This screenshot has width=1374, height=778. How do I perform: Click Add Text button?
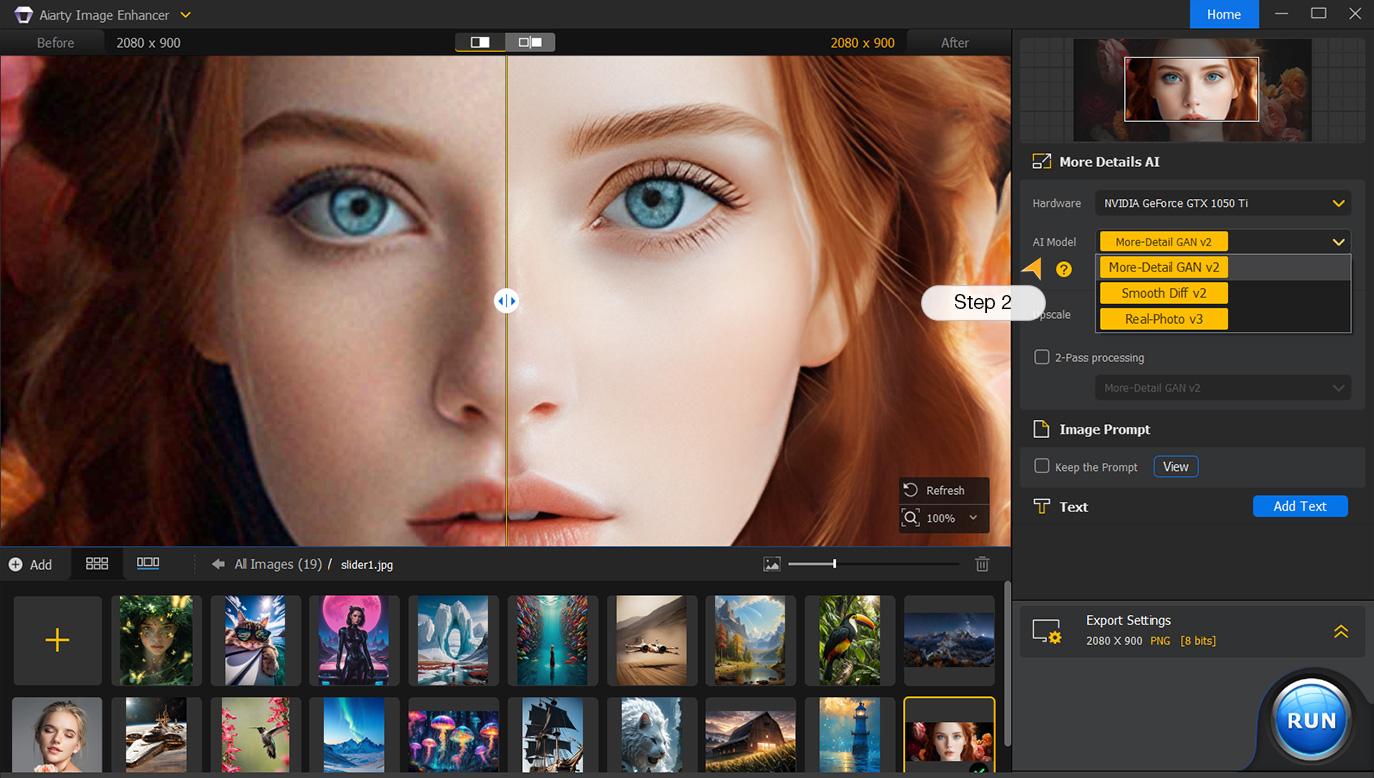(1300, 506)
